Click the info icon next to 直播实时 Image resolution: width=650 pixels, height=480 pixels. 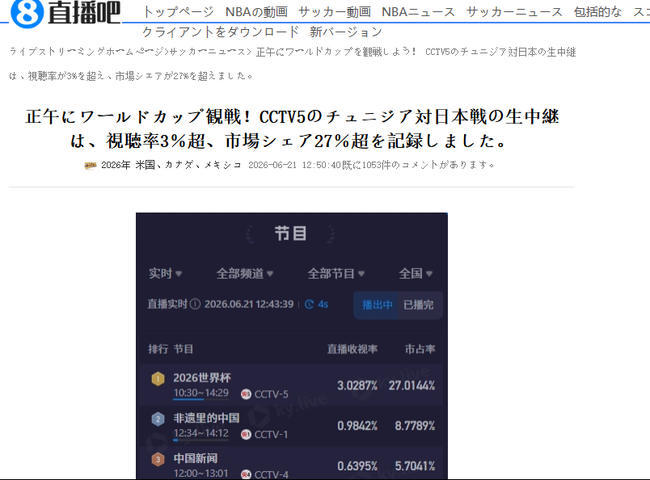[195, 304]
